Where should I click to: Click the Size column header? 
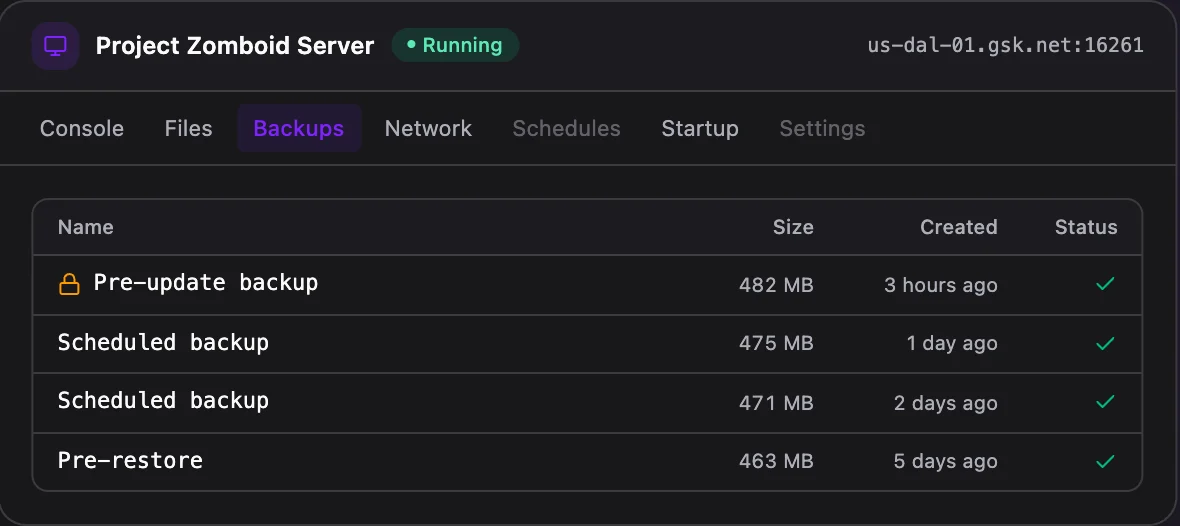(793, 227)
